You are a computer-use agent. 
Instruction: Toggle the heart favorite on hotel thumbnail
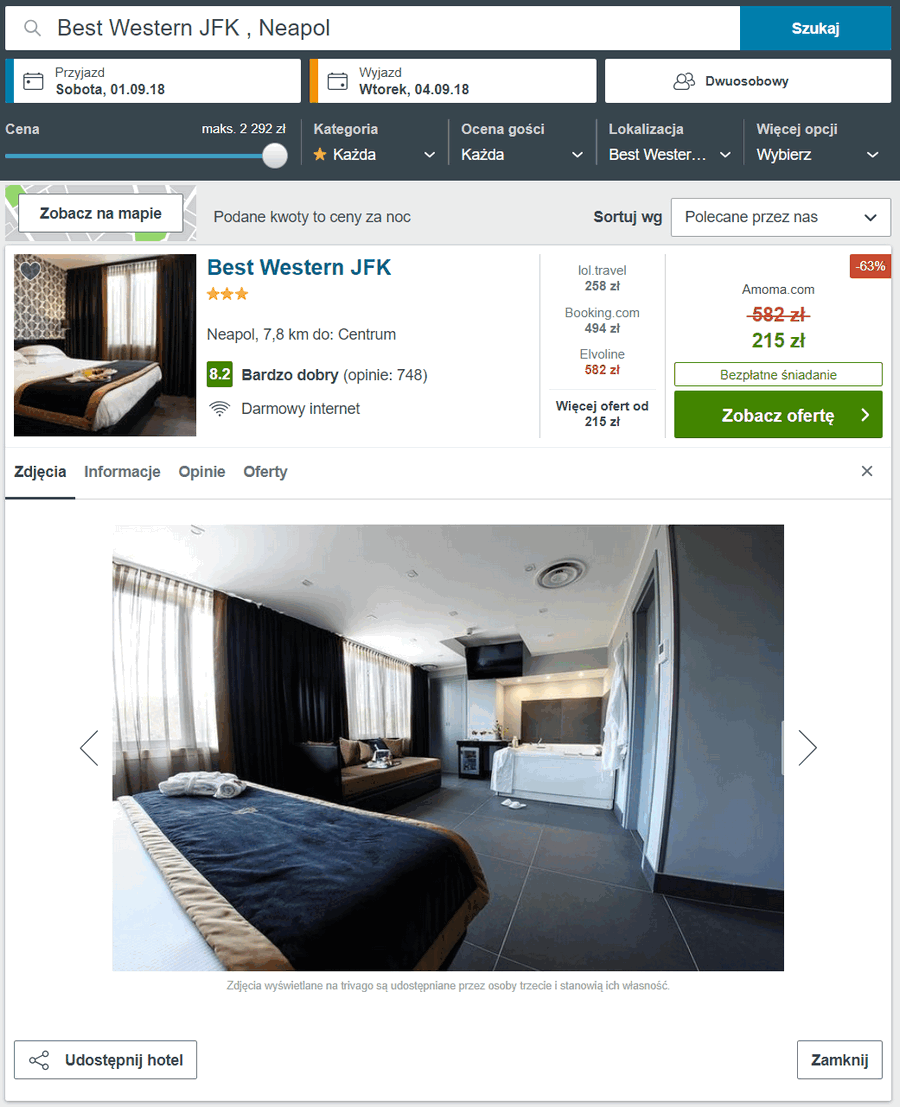pyautogui.click(x=30, y=270)
